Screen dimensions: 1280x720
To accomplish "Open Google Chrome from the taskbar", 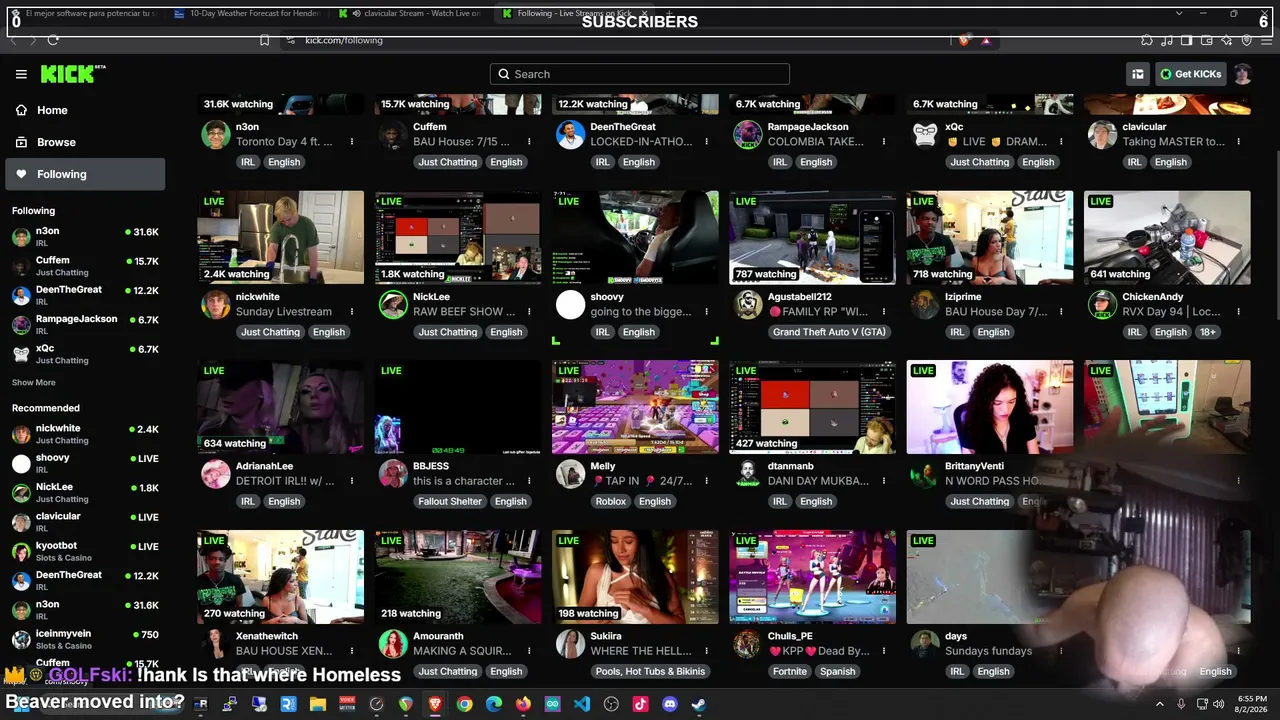I will (x=464, y=704).
